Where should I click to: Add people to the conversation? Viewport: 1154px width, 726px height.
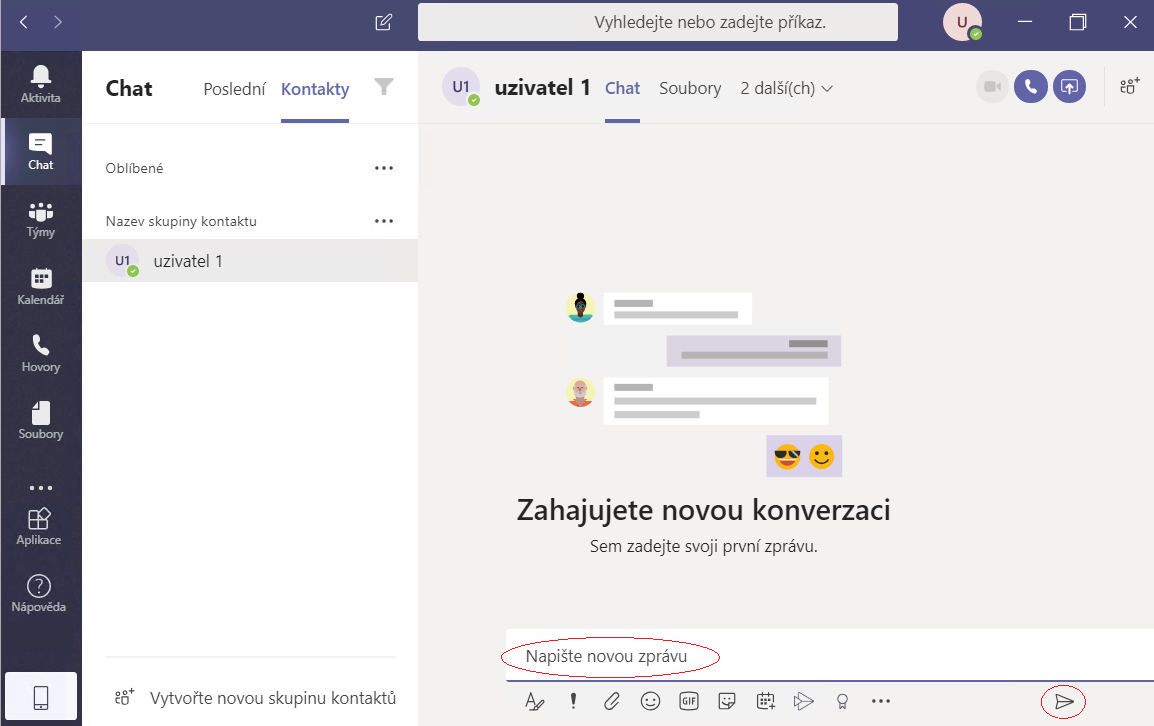(x=1130, y=86)
